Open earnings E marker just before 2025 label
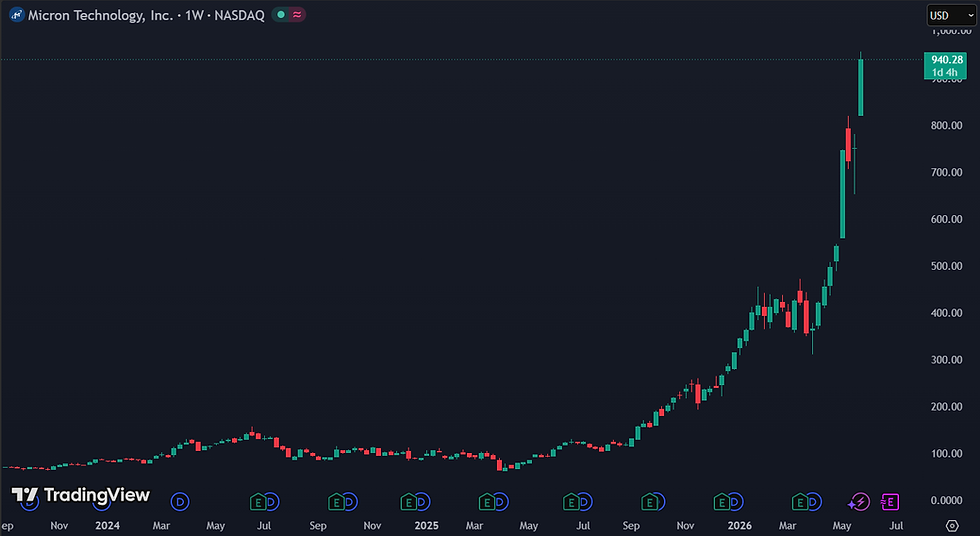The image size is (980, 536). pos(408,501)
